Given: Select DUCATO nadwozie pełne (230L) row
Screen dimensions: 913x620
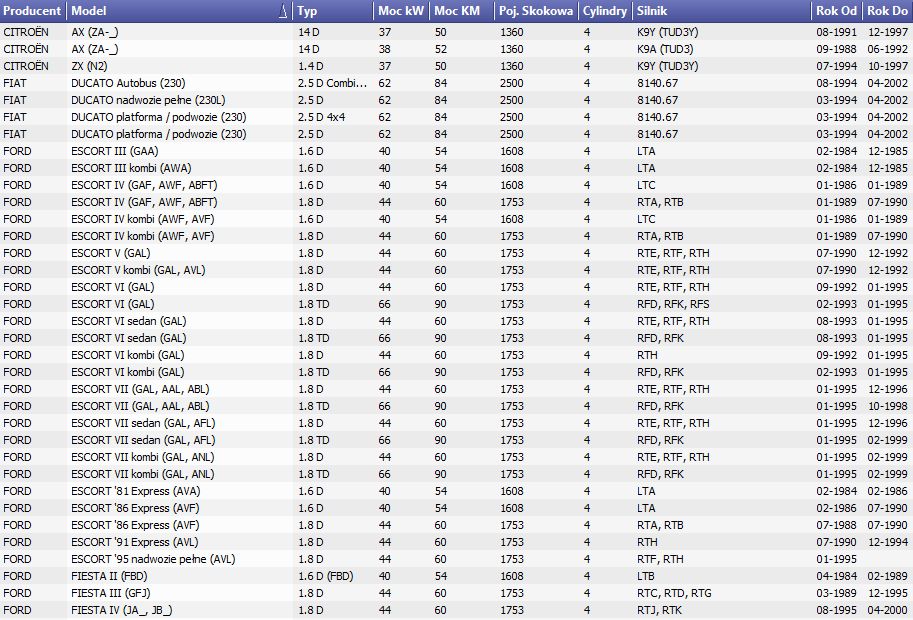Looking at the screenshot, I should pyautogui.click(x=456, y=100).
